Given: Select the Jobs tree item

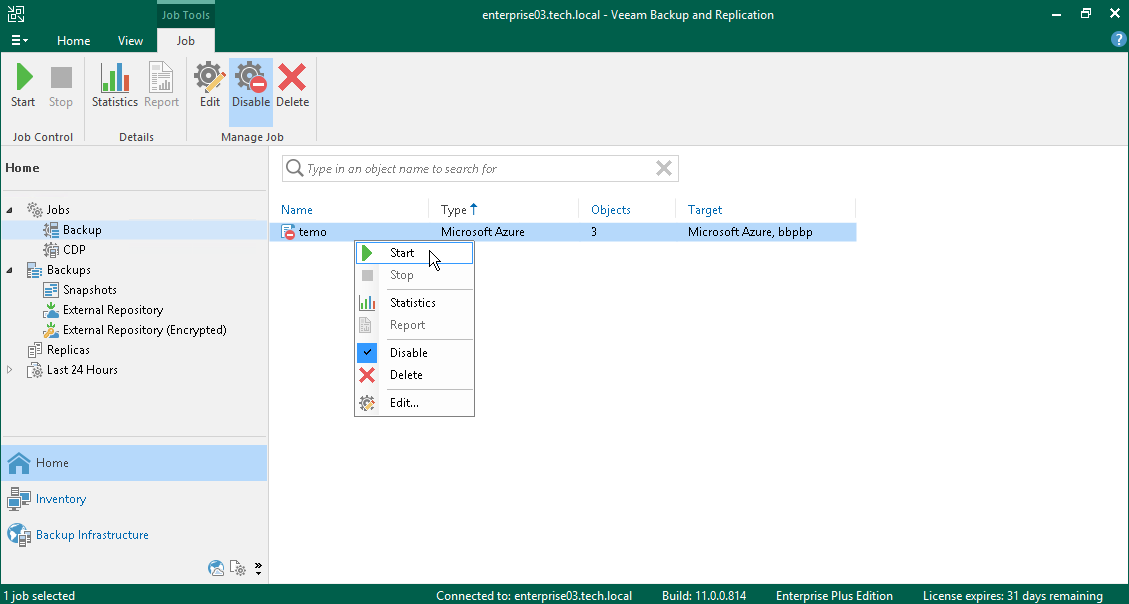Looking at the screenshot, I should 58,209.
